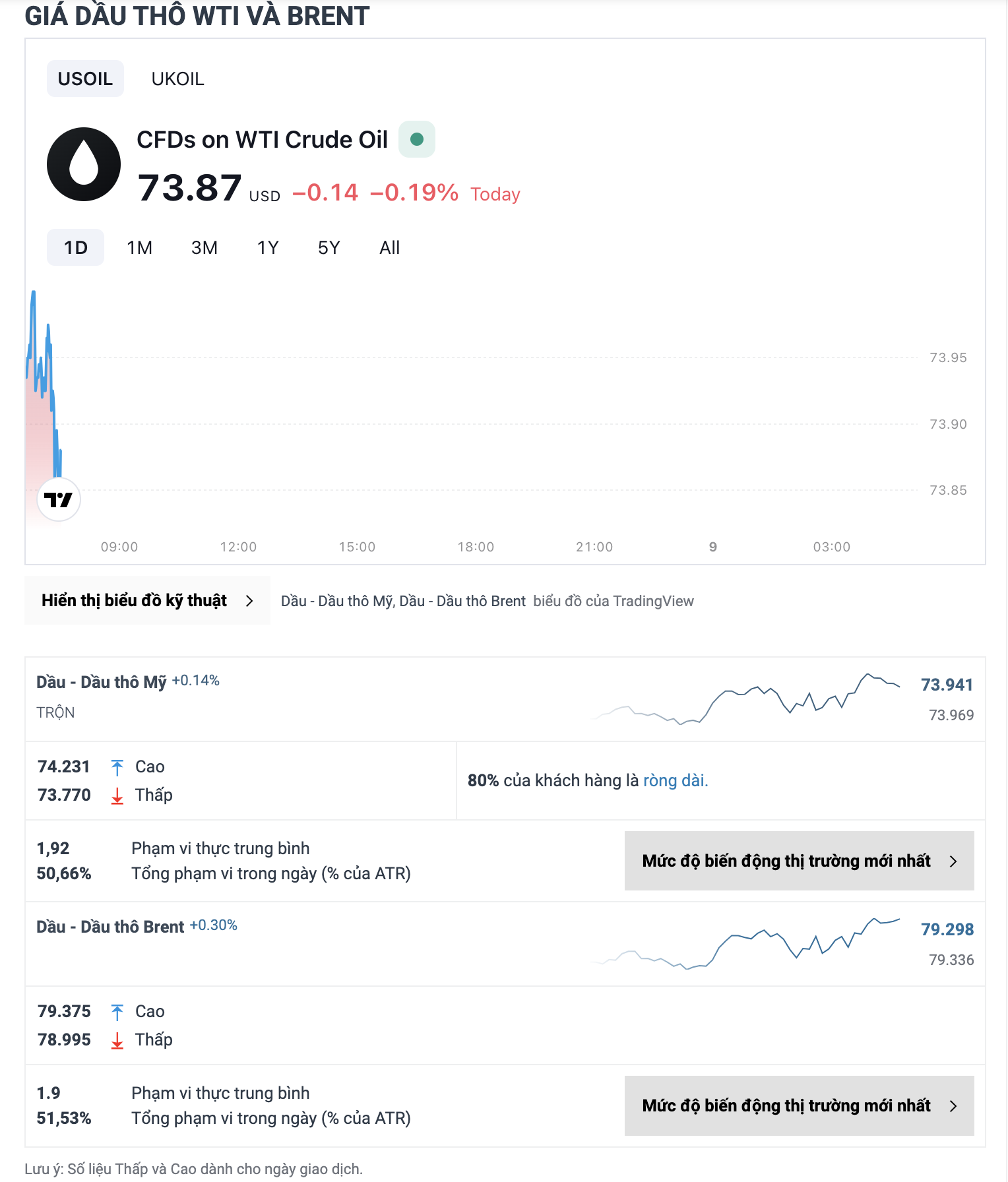Open Brent market volatility chevron
Screen dimensions: 1008x1182
pyautogui.click(x=953, y=1106)
